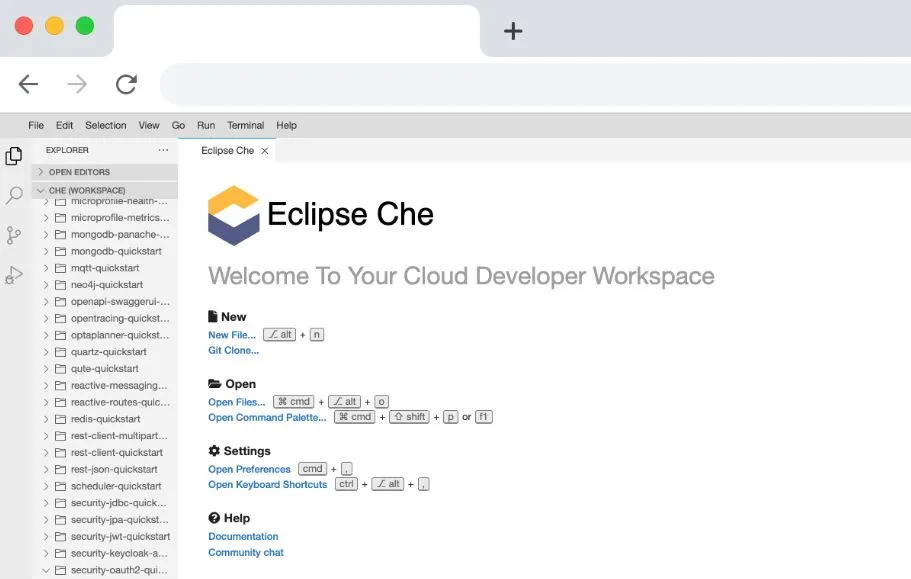Expand the Open Editors section
Viewport: 911px width, 579px height.
41,172
